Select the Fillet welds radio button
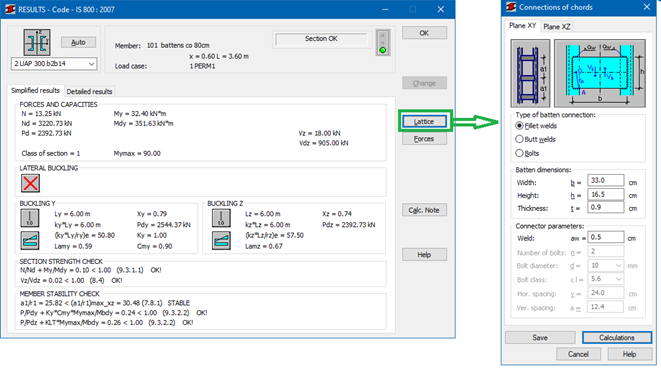 point(519,126)
